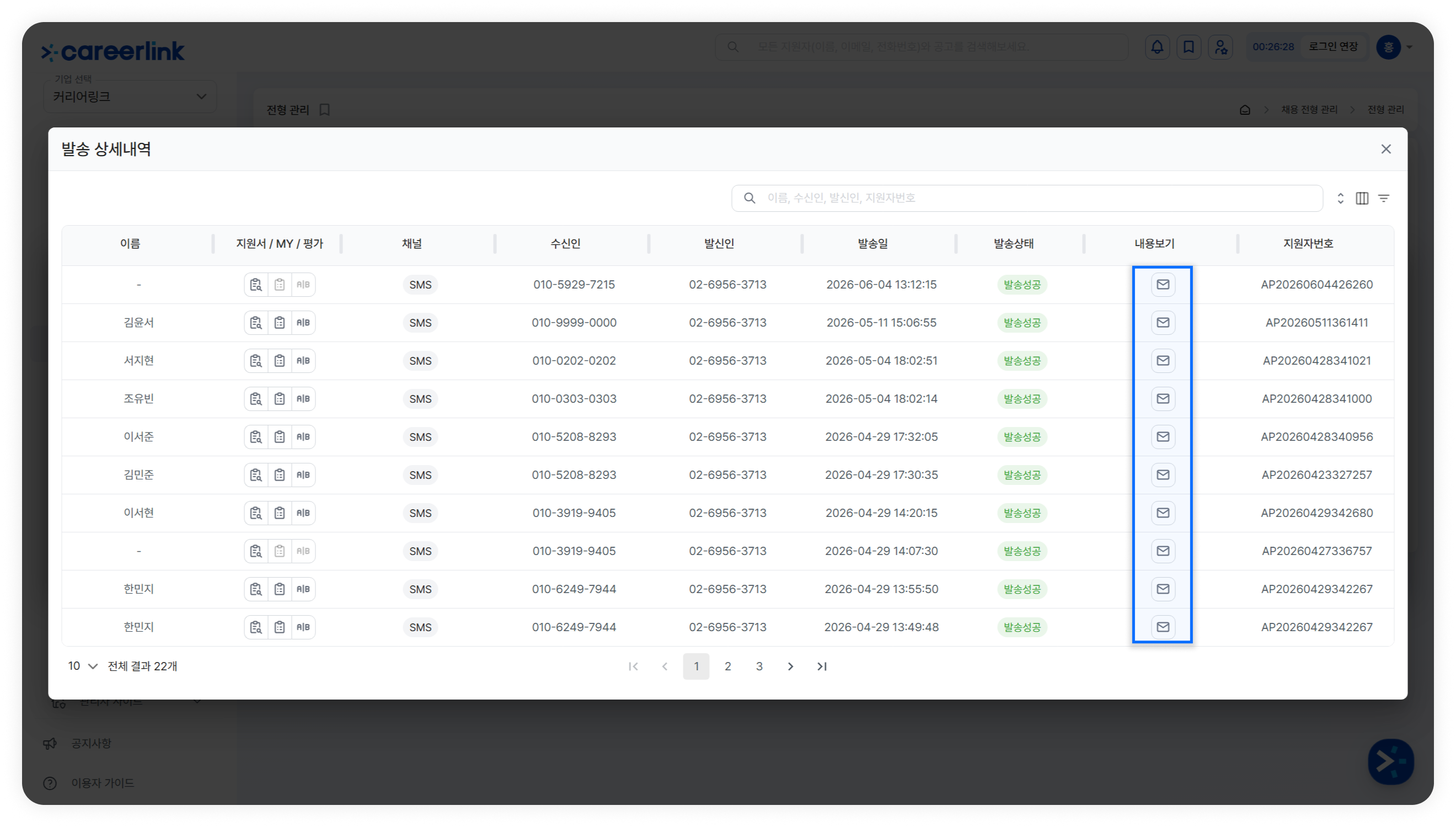View message content for 이서준's row
The width and height of the screenshot is (1456, 827).
click(x=1163, y=437)
